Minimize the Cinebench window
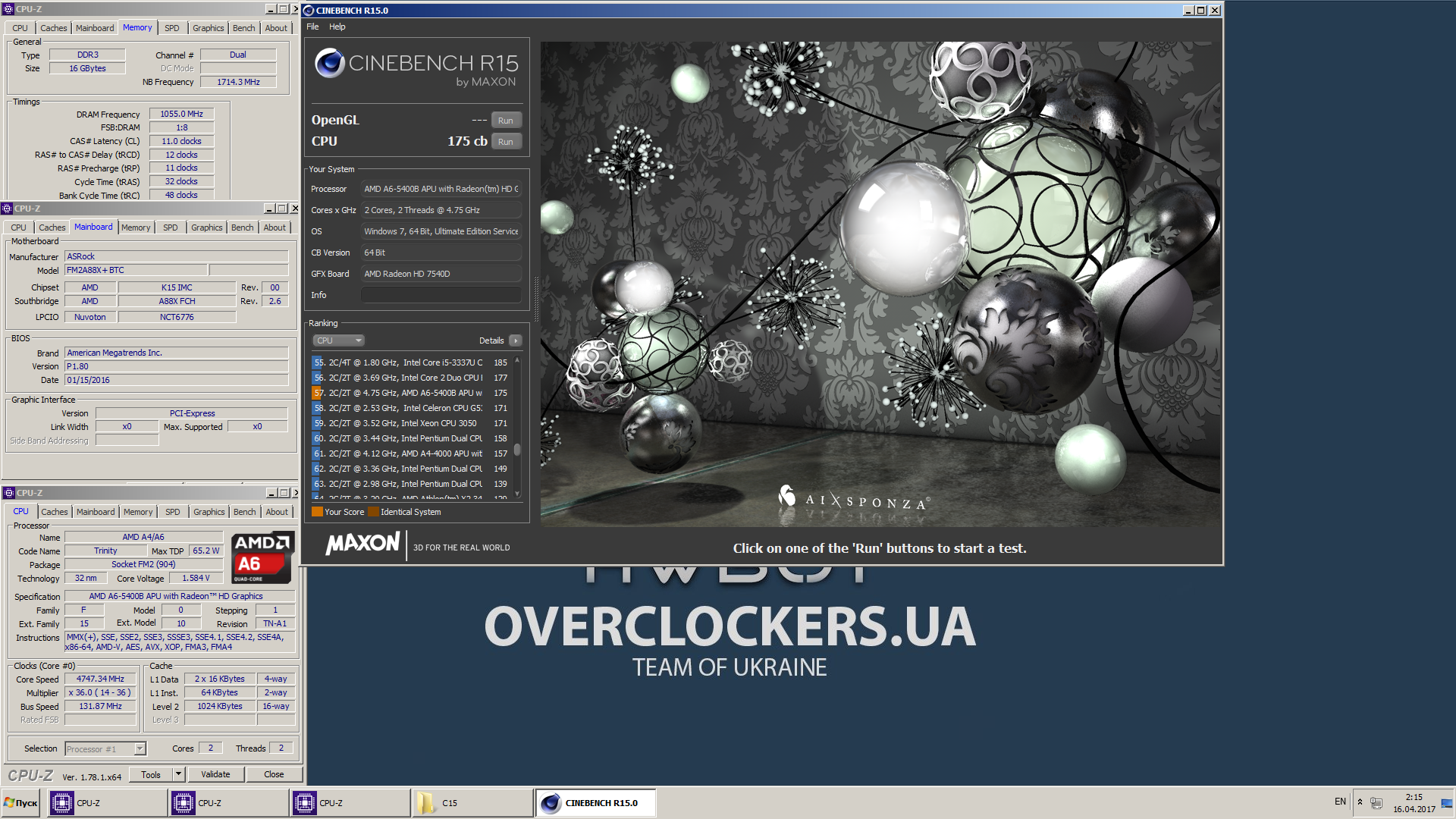Screen dimensions: 1456x819 click(x=1188, y=11)
